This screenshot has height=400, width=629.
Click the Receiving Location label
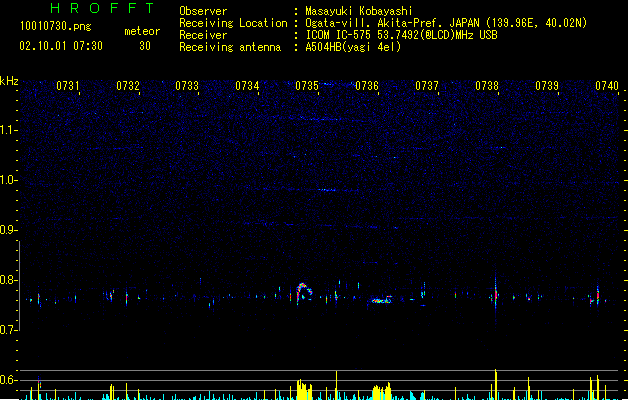pos(233,23)
